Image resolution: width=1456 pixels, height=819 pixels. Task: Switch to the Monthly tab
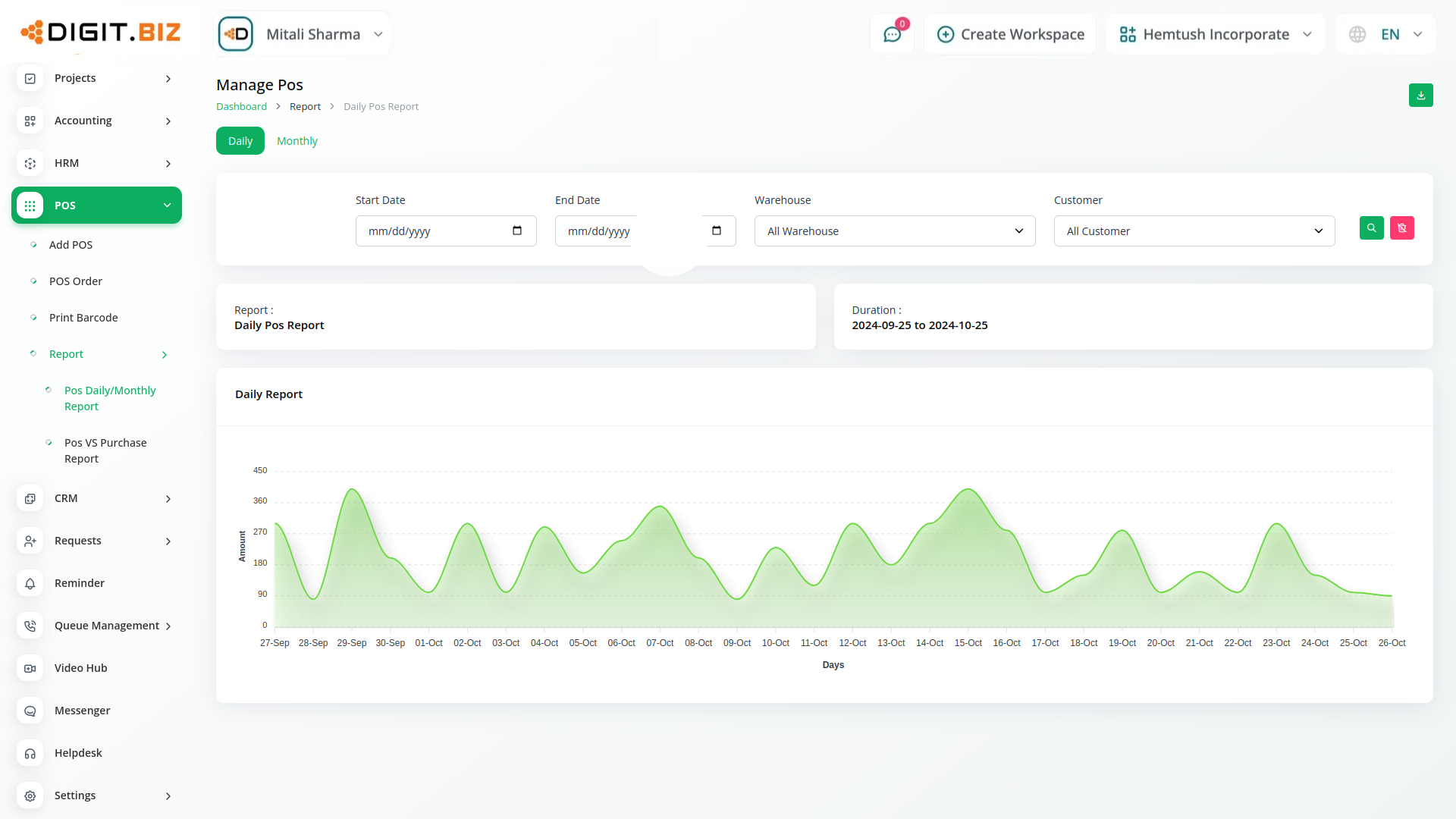297,141
